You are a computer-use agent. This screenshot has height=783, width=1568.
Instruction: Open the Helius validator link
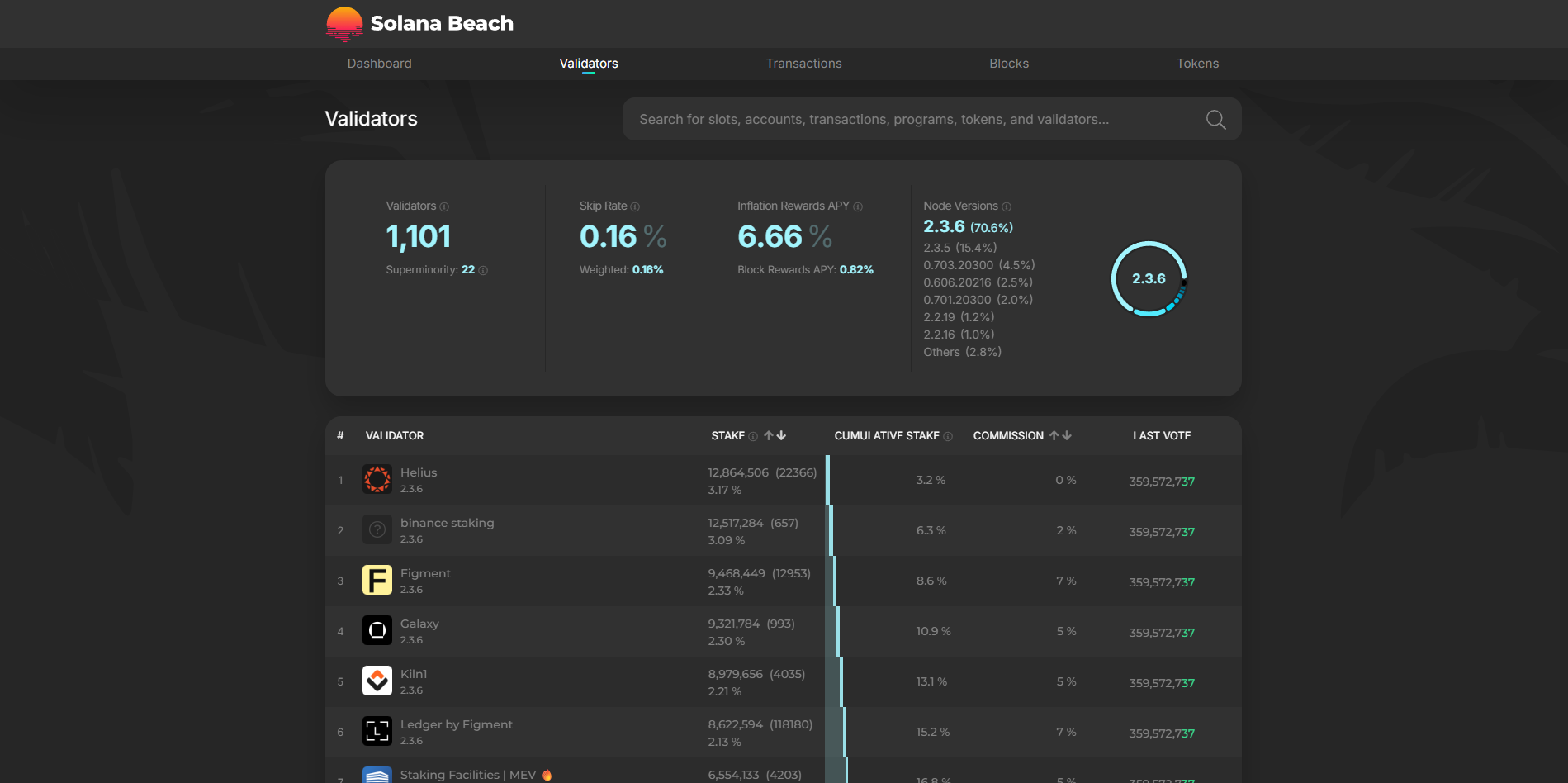[x=419, y=472]
